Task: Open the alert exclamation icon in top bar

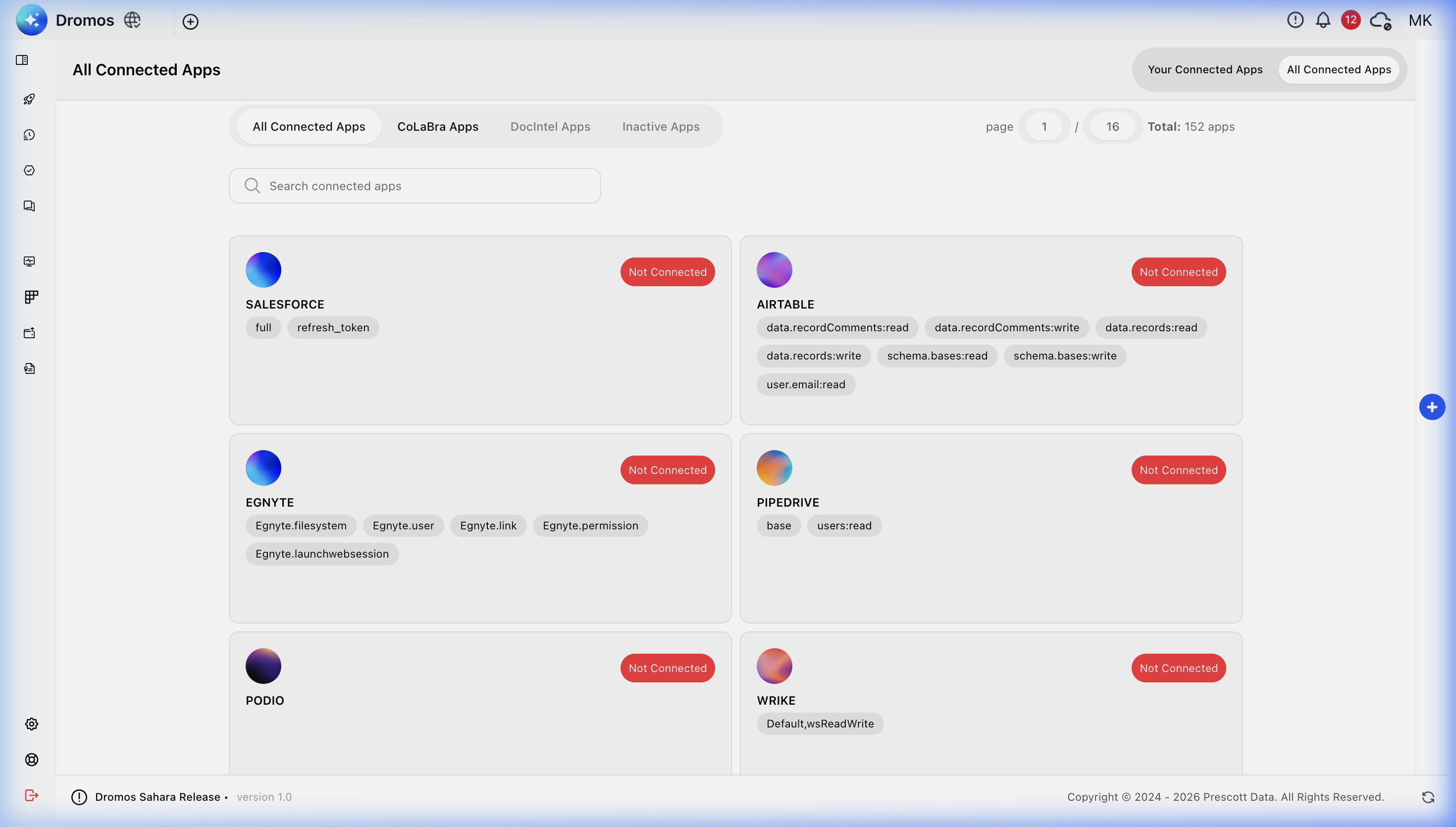Action: [1295, 20]
